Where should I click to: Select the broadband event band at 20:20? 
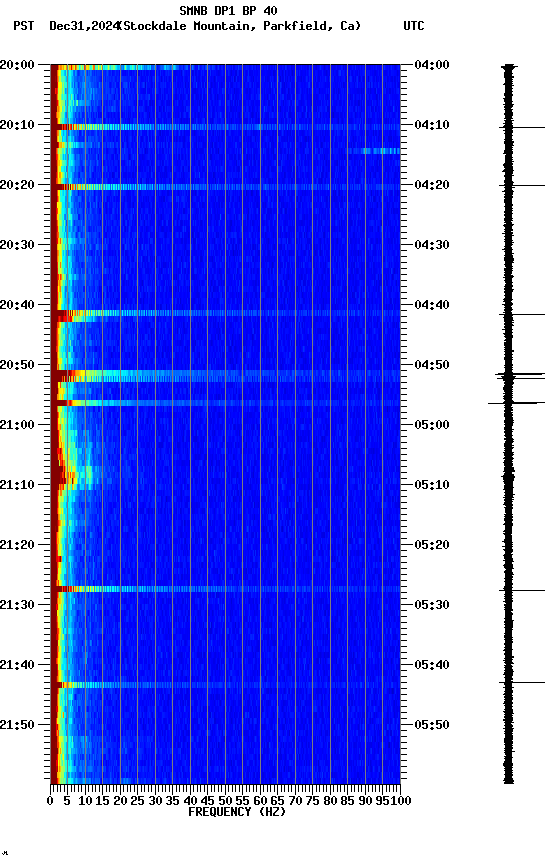coord(225,187)
